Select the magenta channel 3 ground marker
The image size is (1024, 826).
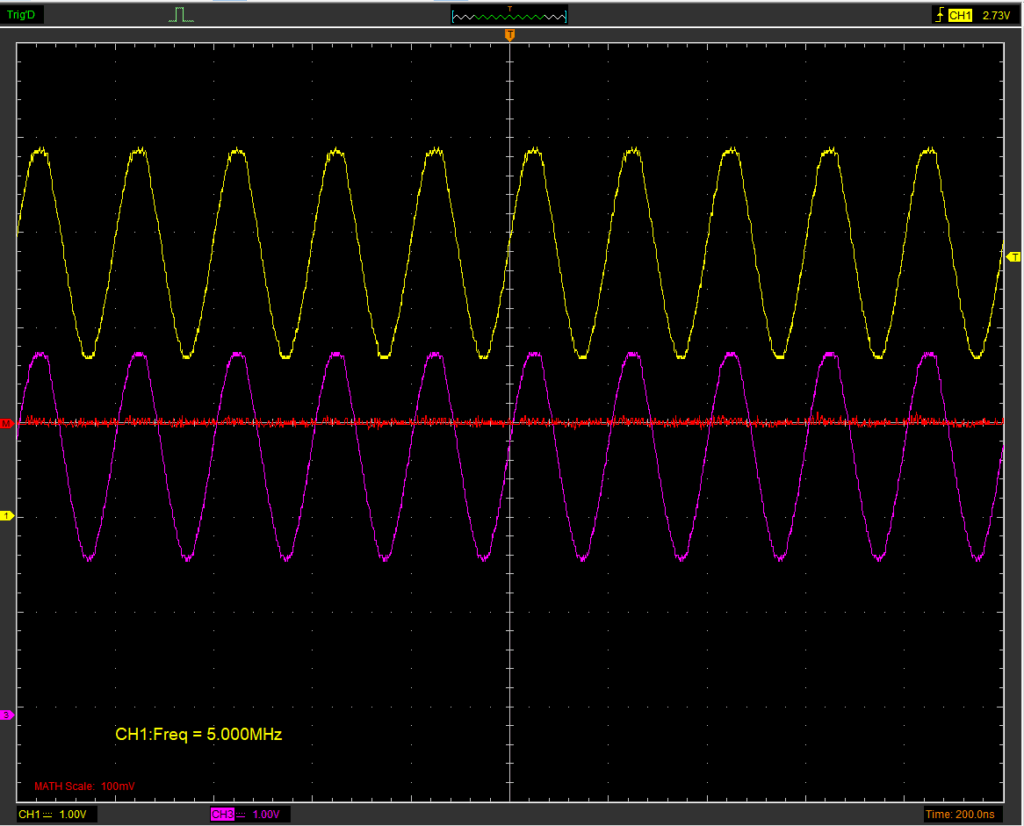(x=7, y=714)
